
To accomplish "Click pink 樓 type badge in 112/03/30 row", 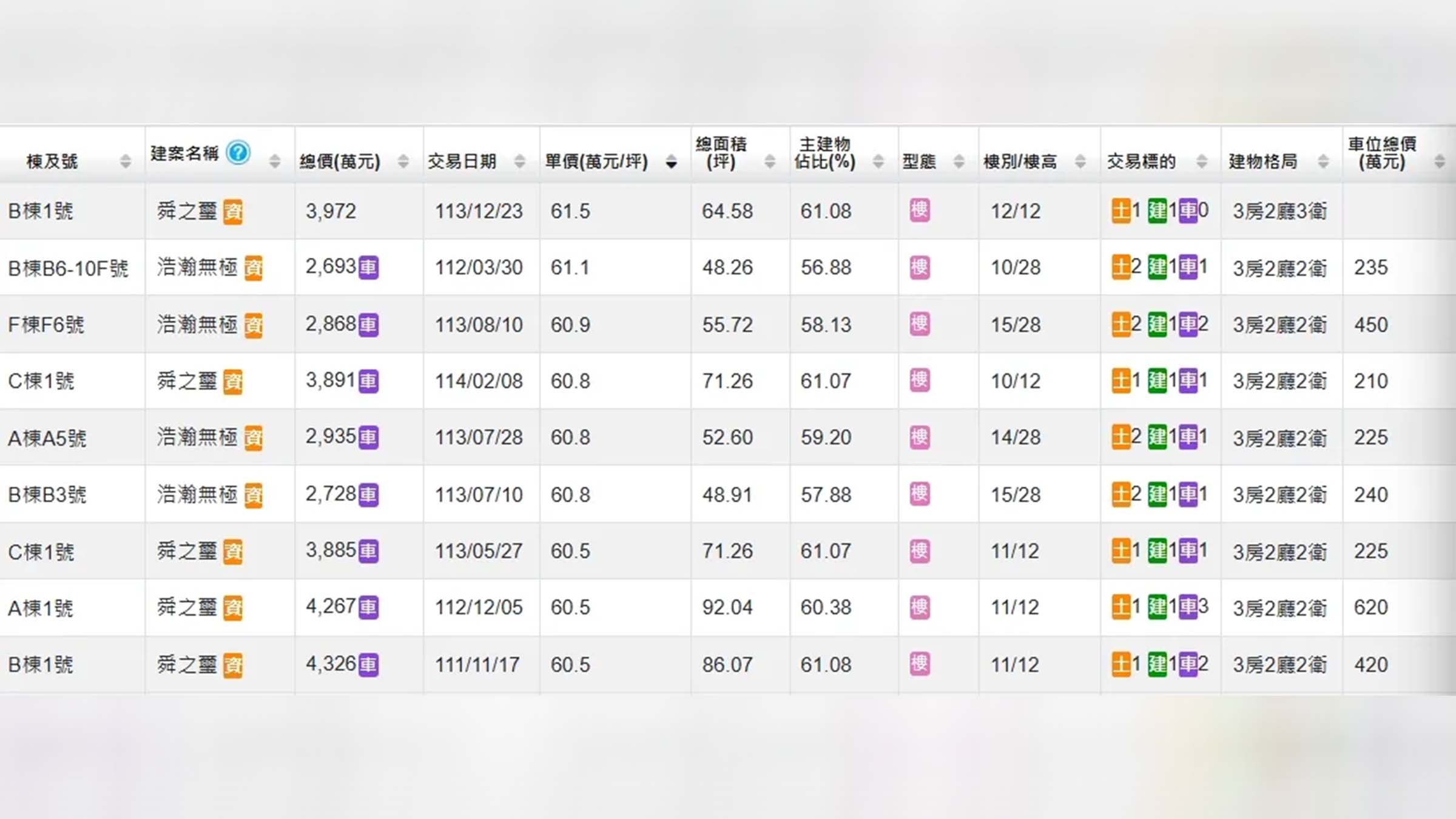I will [920, 267].
